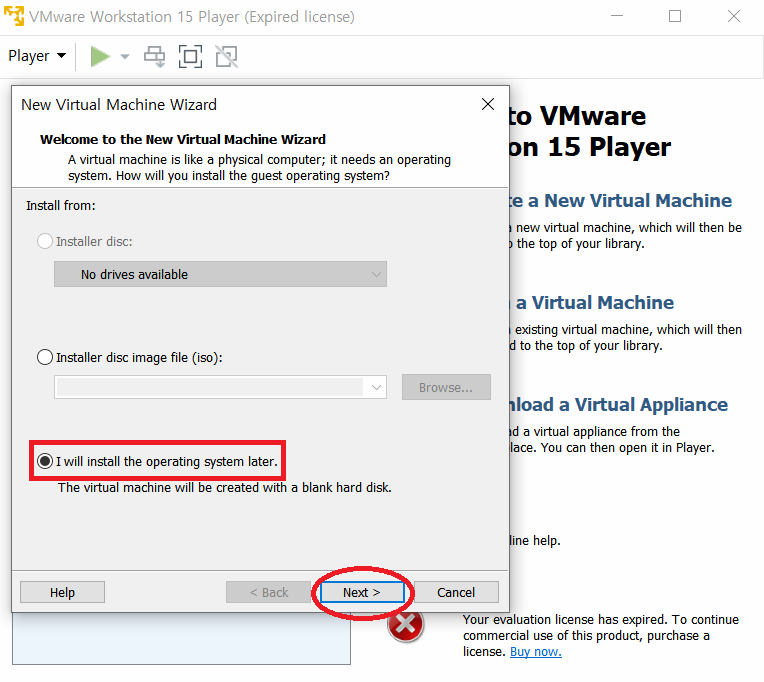Close the VMware Workstation Player window
Screen dimensions: 764x682
point(734,16)
